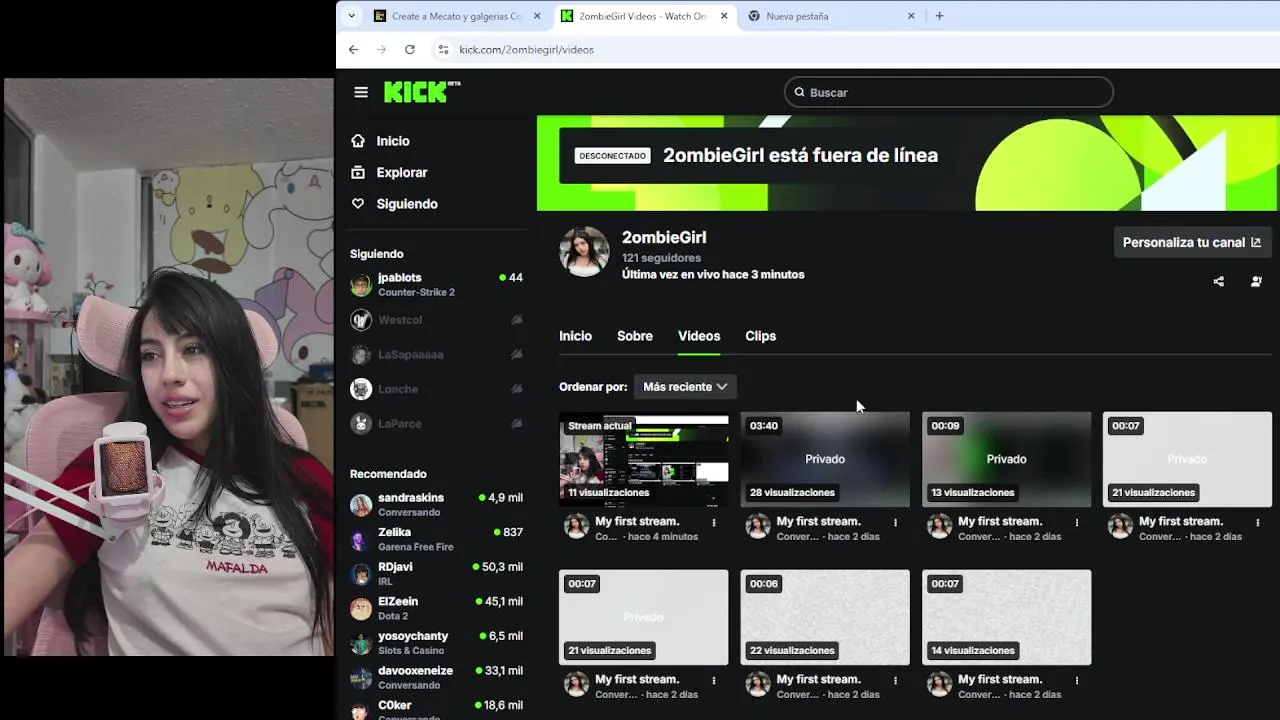1280x720 pixels.
Task: Open the 00:06 video thumbnail
Action: pyautogui.click(x=825, y=617)
